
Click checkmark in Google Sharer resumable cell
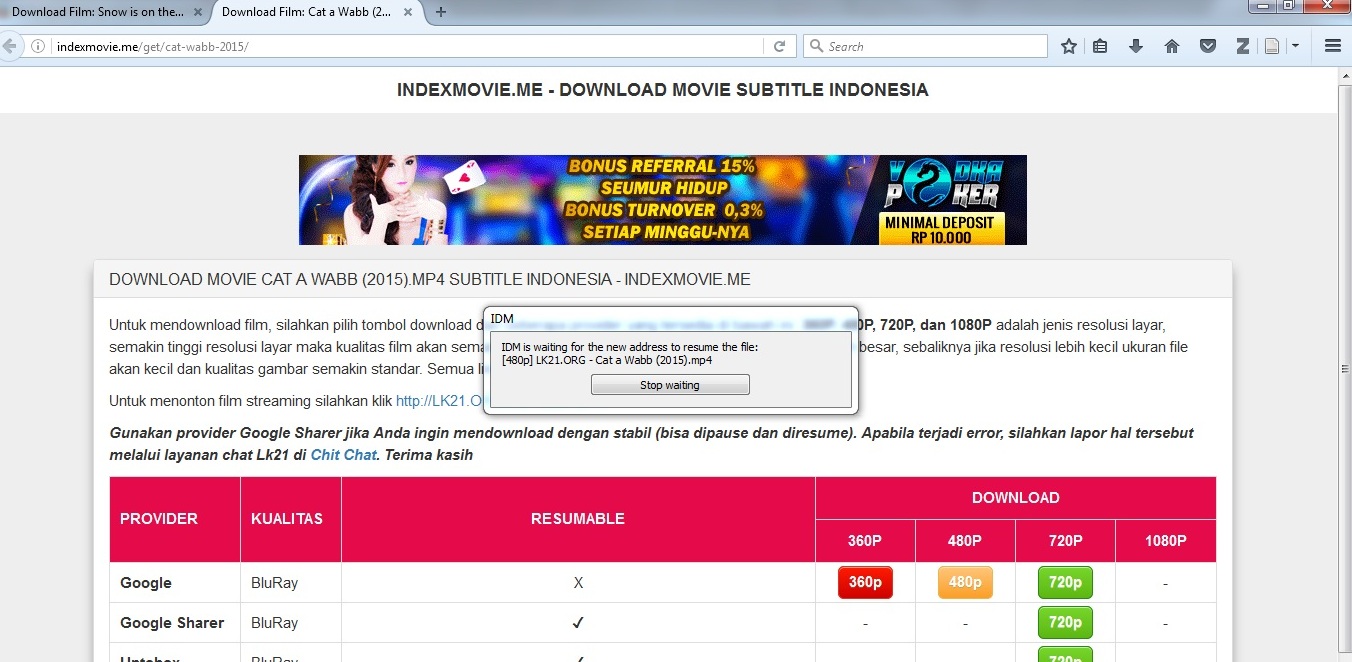click(x=578, y=623)
